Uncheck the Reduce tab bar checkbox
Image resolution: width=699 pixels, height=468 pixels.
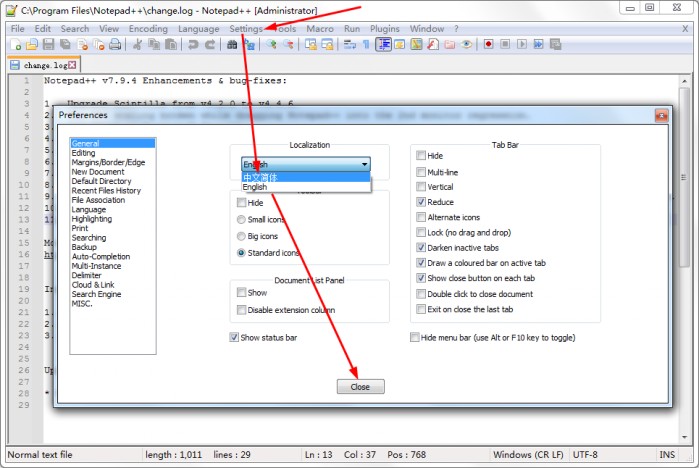[x=421, y=202]
